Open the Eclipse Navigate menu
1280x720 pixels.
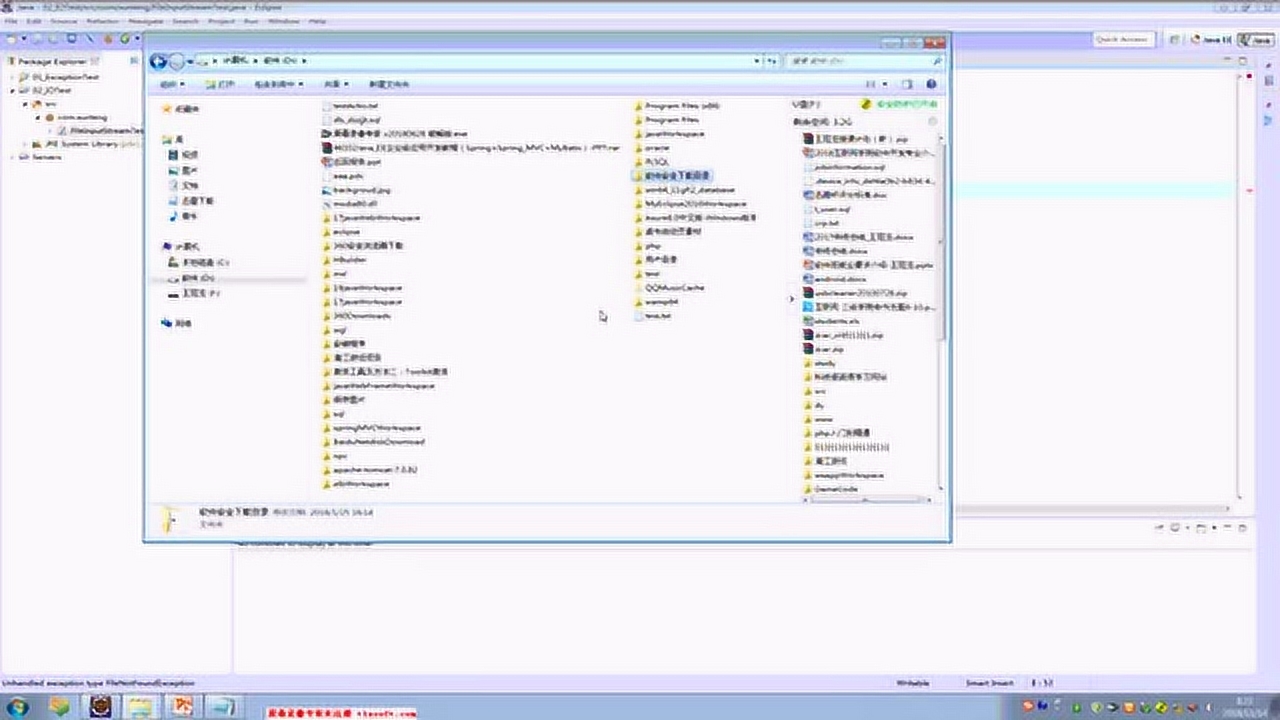click(x=145, y=20)
